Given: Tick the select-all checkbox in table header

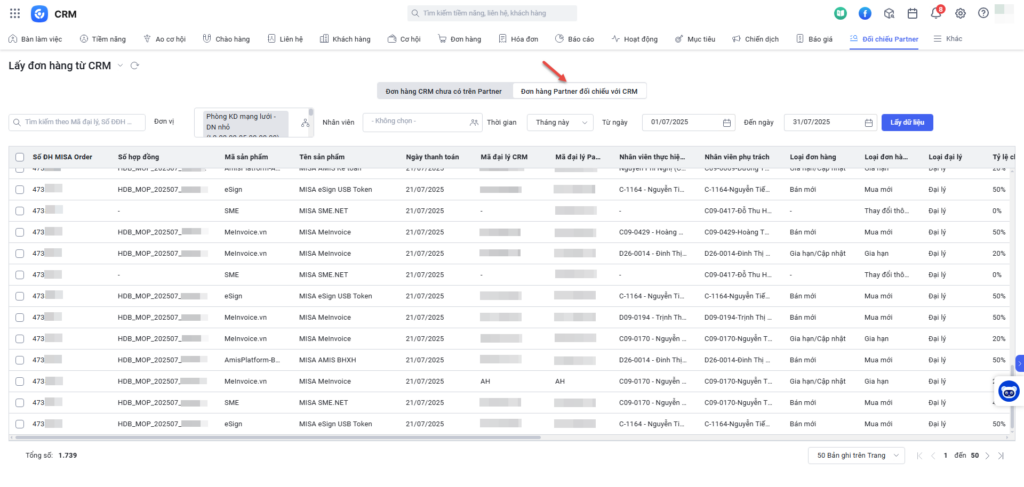Looking at the screenshot, I should tap(19, 157).
